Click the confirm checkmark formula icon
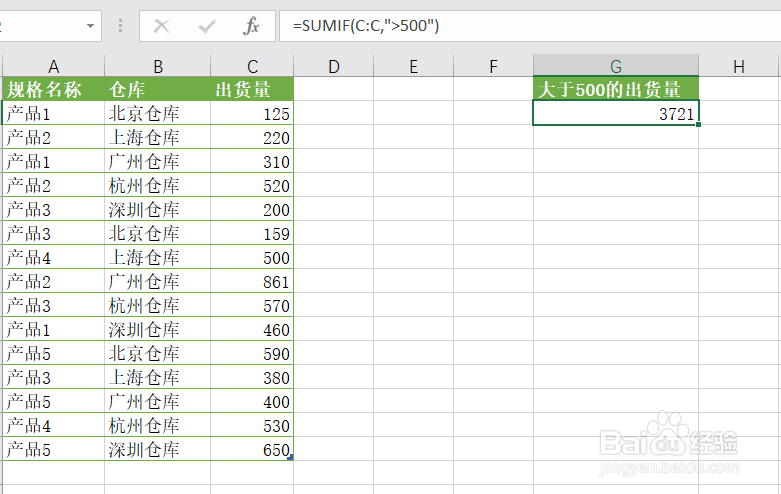 point(207,26)
